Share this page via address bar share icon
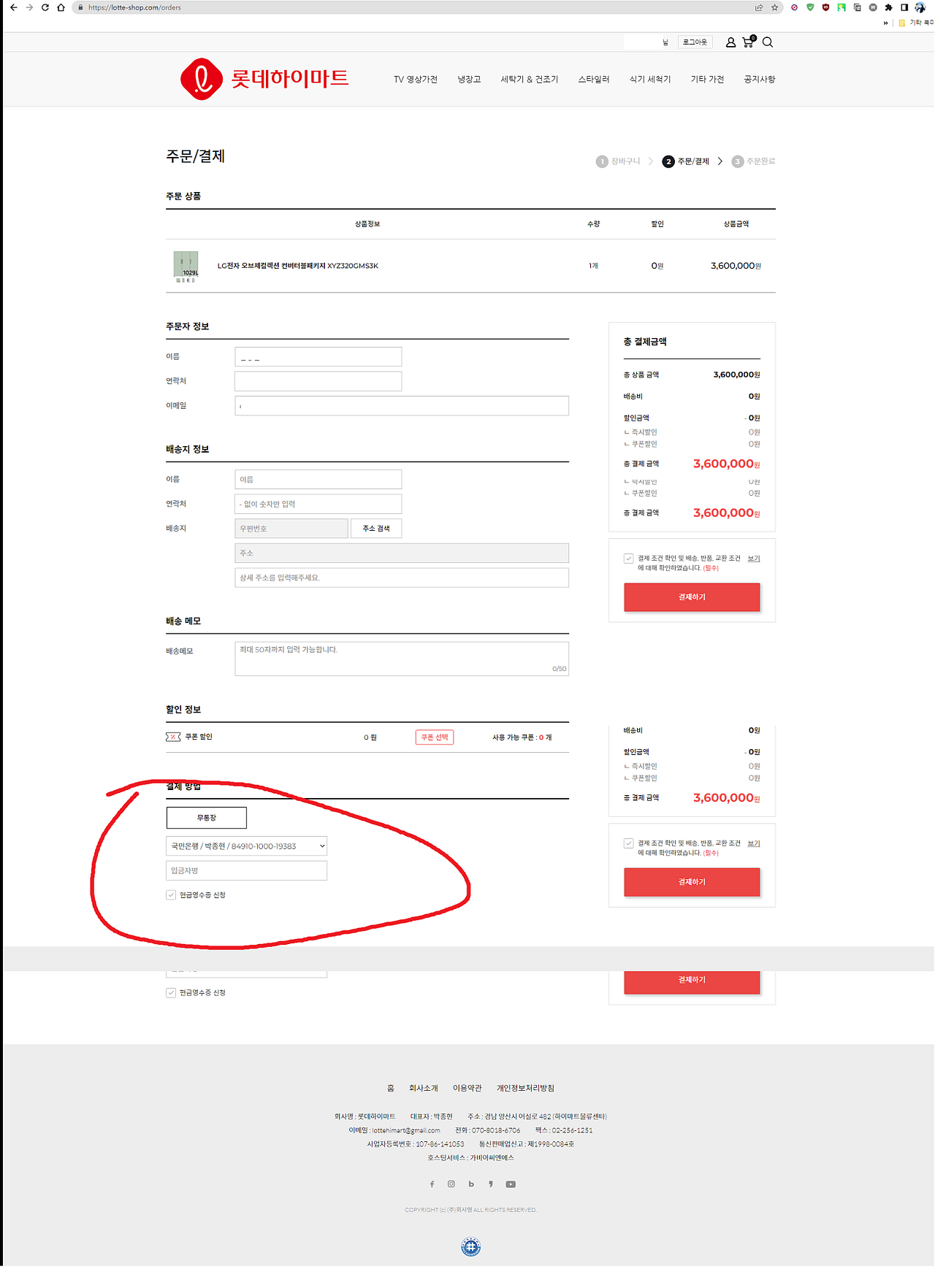Viewport: 935px width, 1288px height. click(759, 7)
